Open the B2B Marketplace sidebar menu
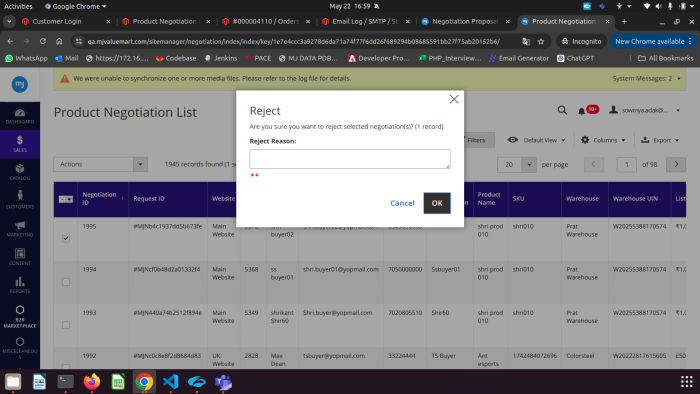The height and width of the screenshot is (394, 700). [20, 316]
